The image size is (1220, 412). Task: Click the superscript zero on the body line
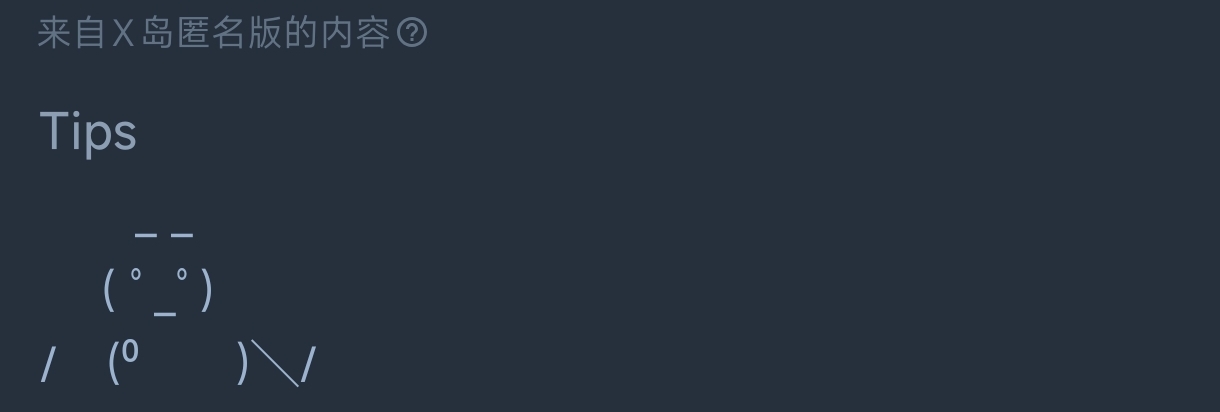[x=131, y=353]
